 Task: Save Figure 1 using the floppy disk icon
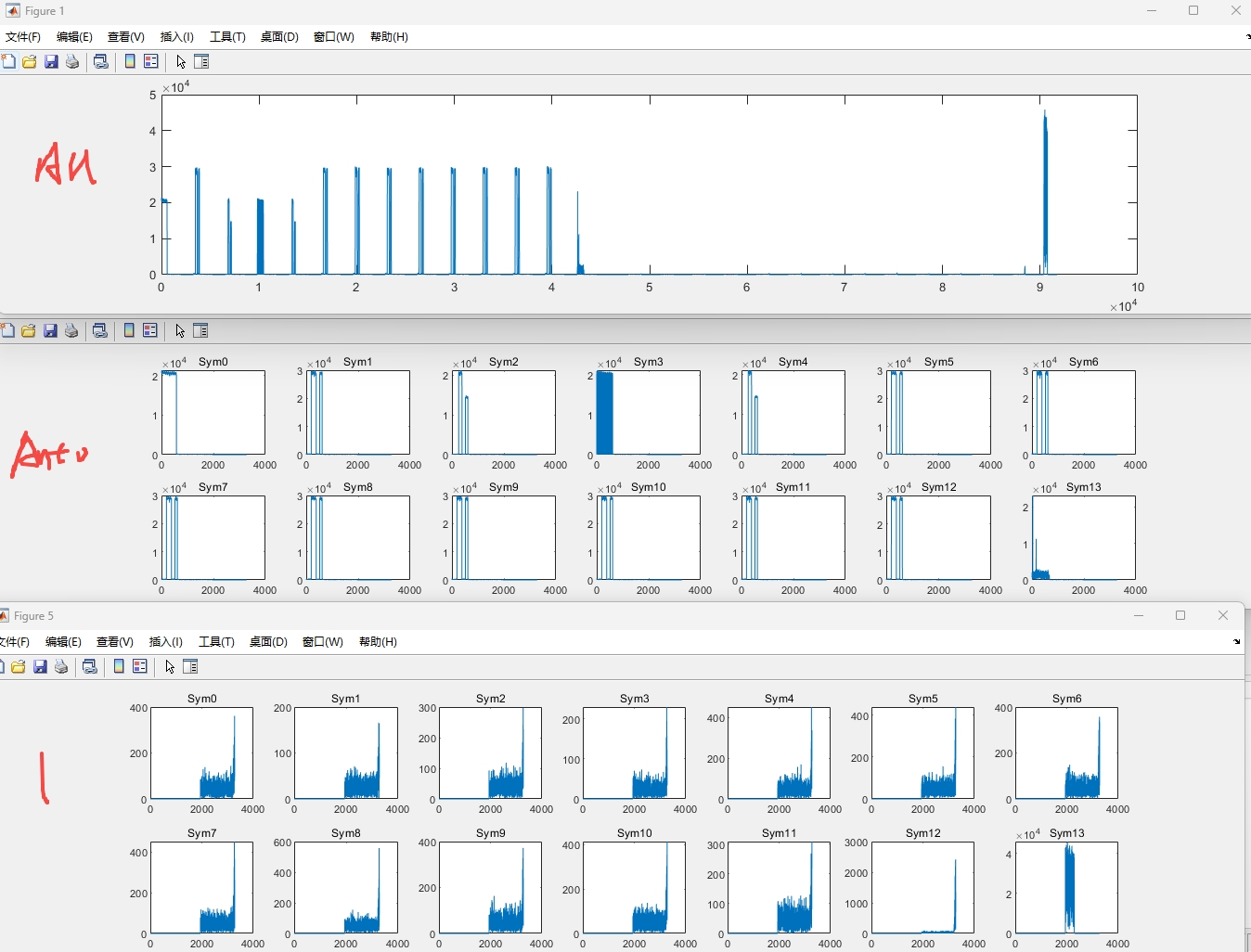coord(51,61)
